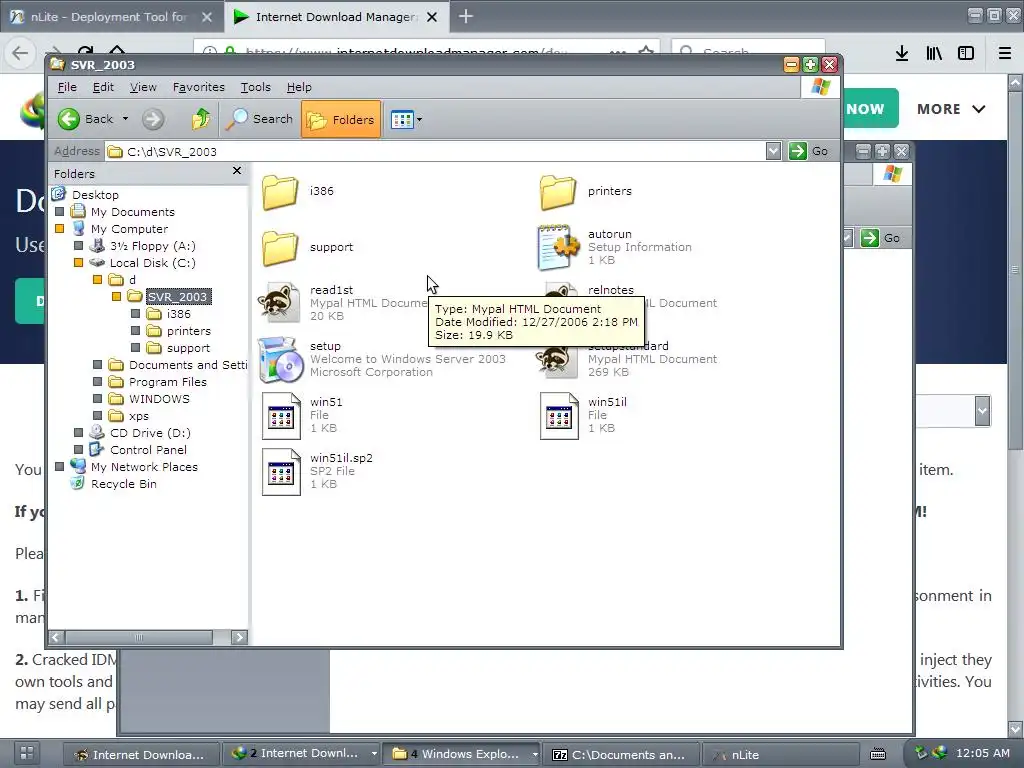Select WINDOWS folder in tree
Screen dimensions: 1024x768
pos(159,399)
